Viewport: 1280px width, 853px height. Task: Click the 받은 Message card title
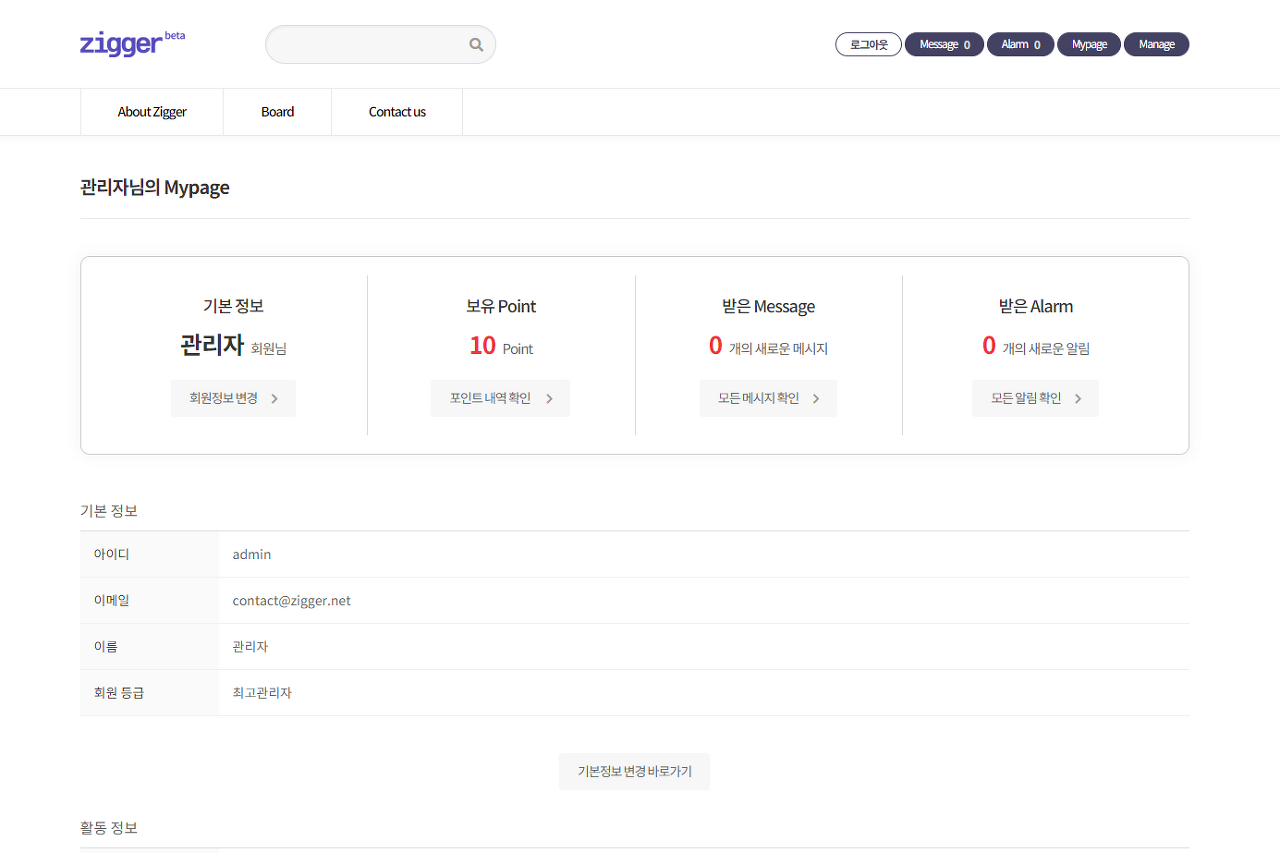[768, 307]
